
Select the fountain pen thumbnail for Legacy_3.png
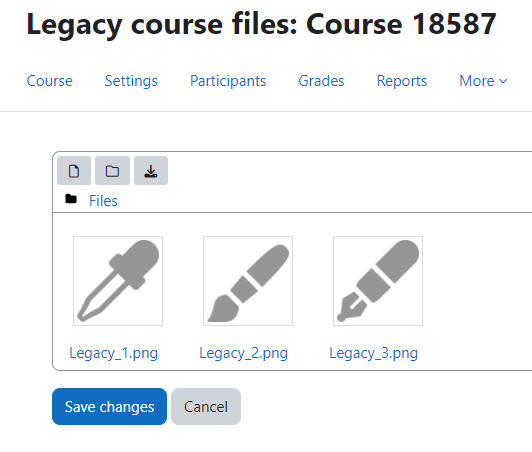click(378, 281)
